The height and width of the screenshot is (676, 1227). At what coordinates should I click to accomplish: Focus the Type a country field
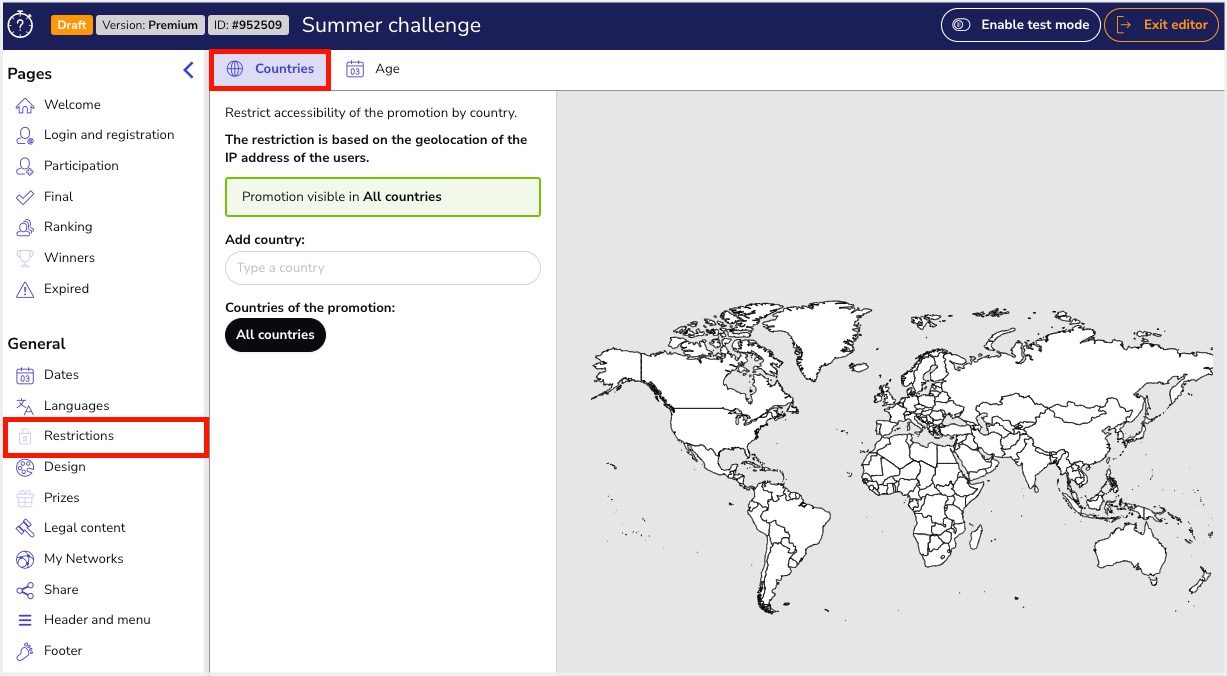coord(383,268)
